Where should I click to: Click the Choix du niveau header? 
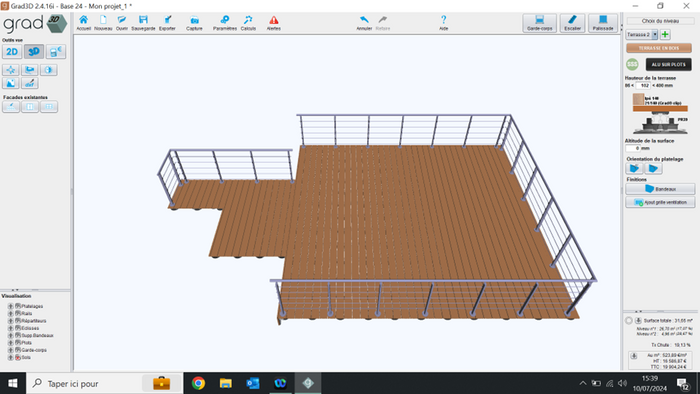pos(660,21)
